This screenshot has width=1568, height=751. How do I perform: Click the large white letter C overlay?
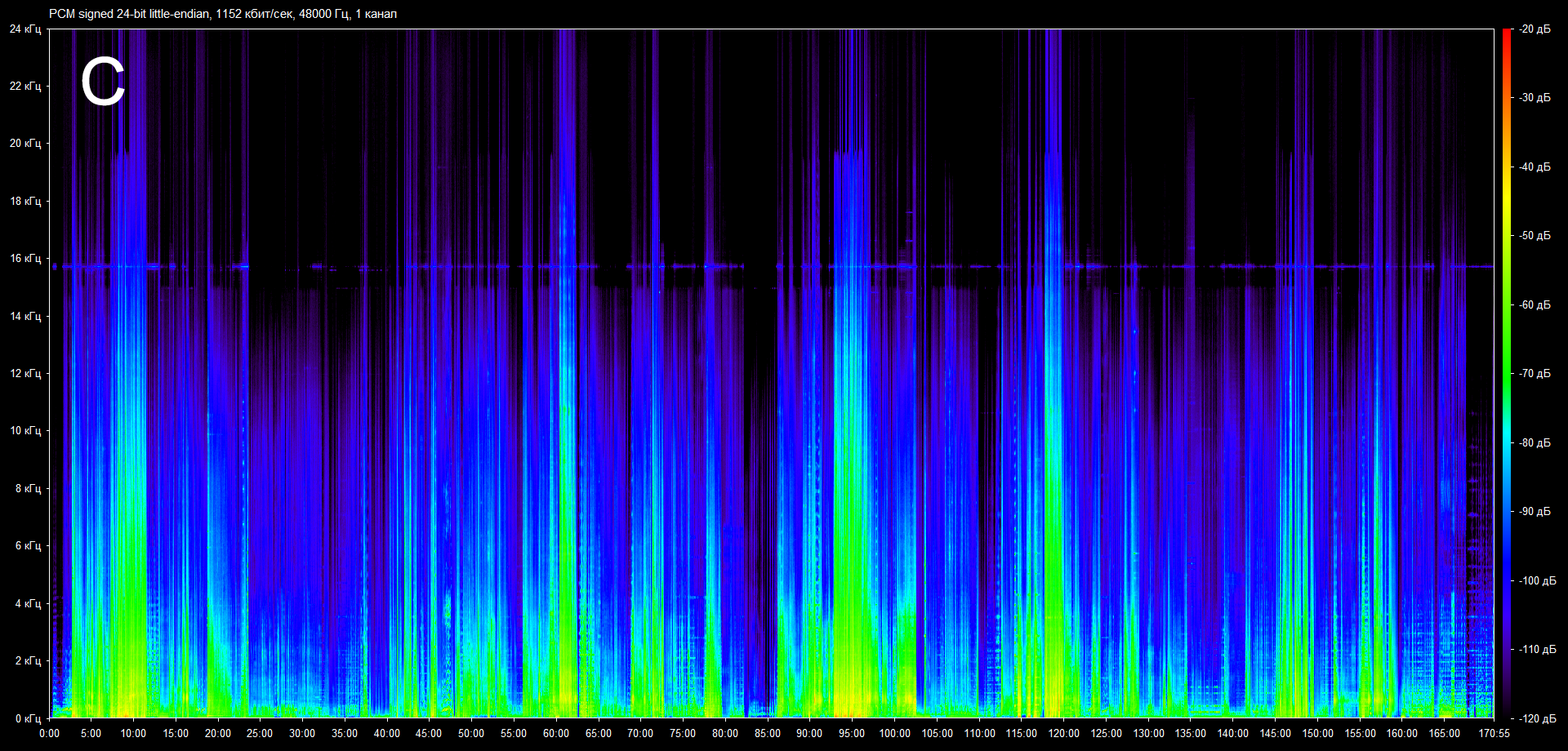pos(103,82)
